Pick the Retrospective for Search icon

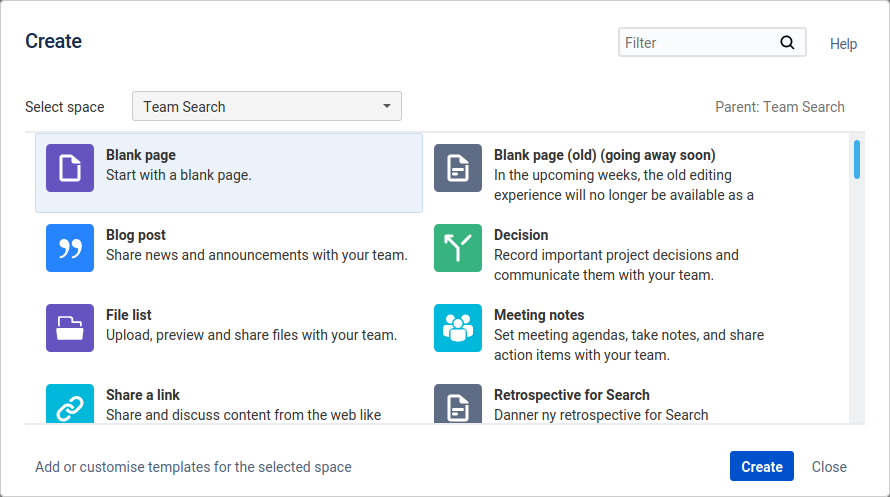[x=458, y=404]
